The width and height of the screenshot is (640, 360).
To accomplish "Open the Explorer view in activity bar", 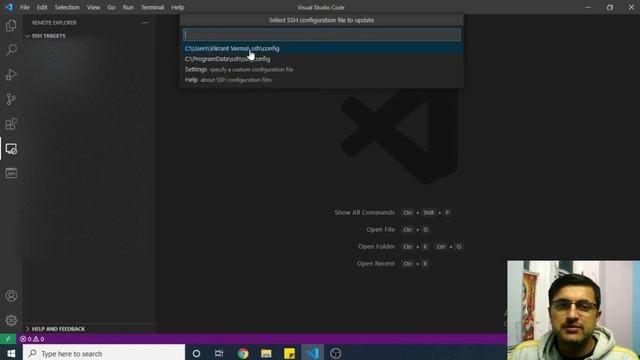I will [11, 25].
